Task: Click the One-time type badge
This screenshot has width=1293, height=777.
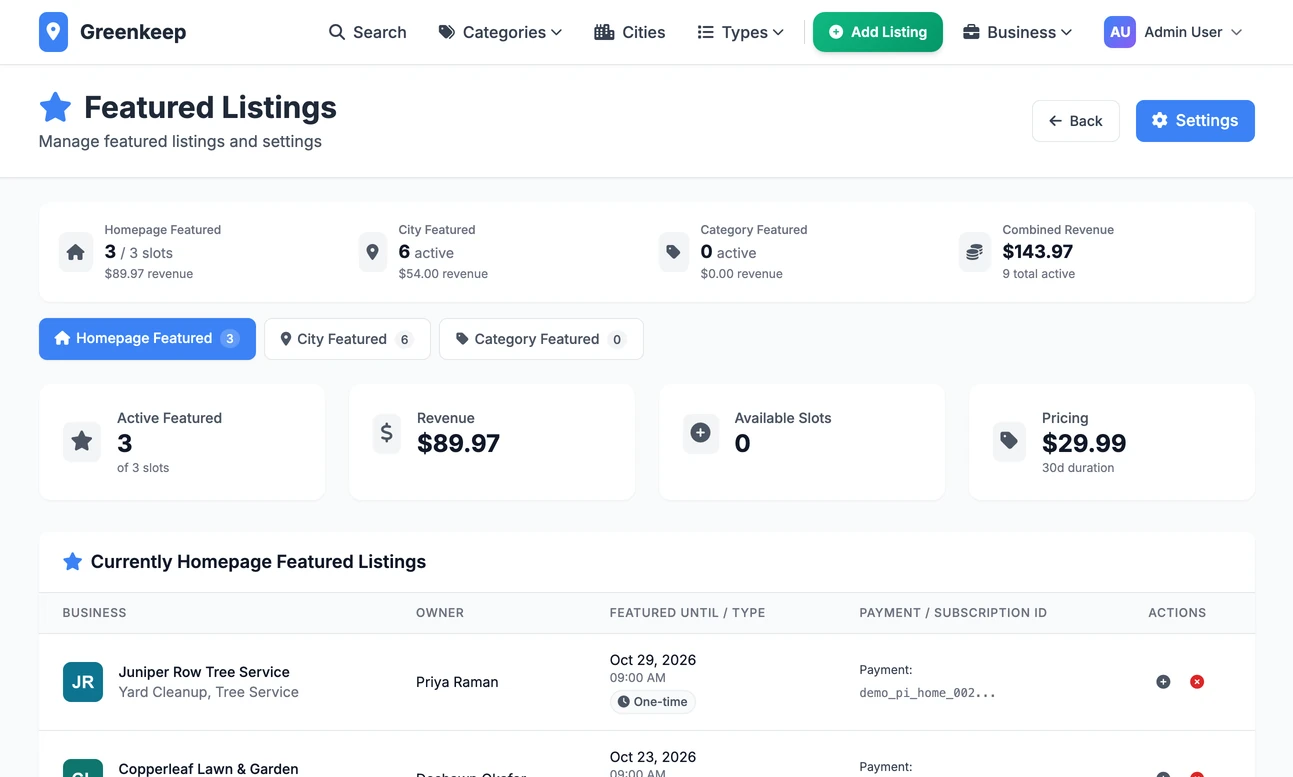Action: pos(652,702)
